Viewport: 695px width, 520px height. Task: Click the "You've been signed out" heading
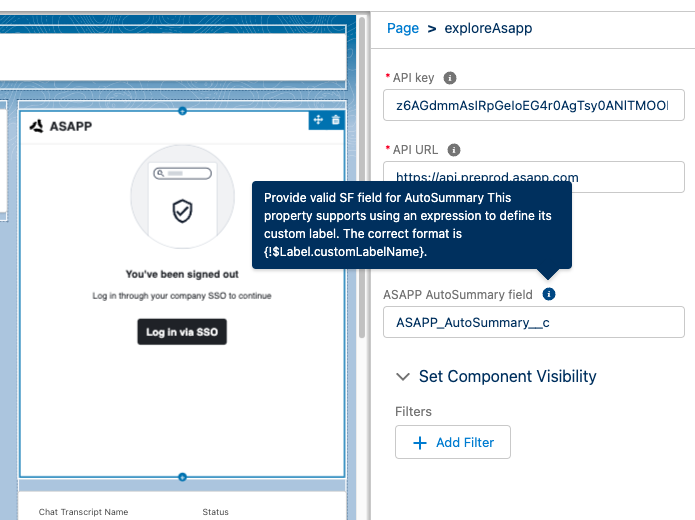click(182, 274)
